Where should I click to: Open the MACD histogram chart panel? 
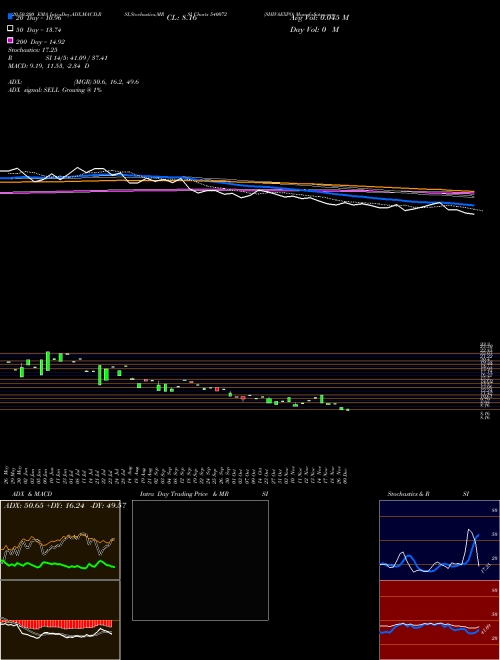pyautogui.click(x=60, y=620)
